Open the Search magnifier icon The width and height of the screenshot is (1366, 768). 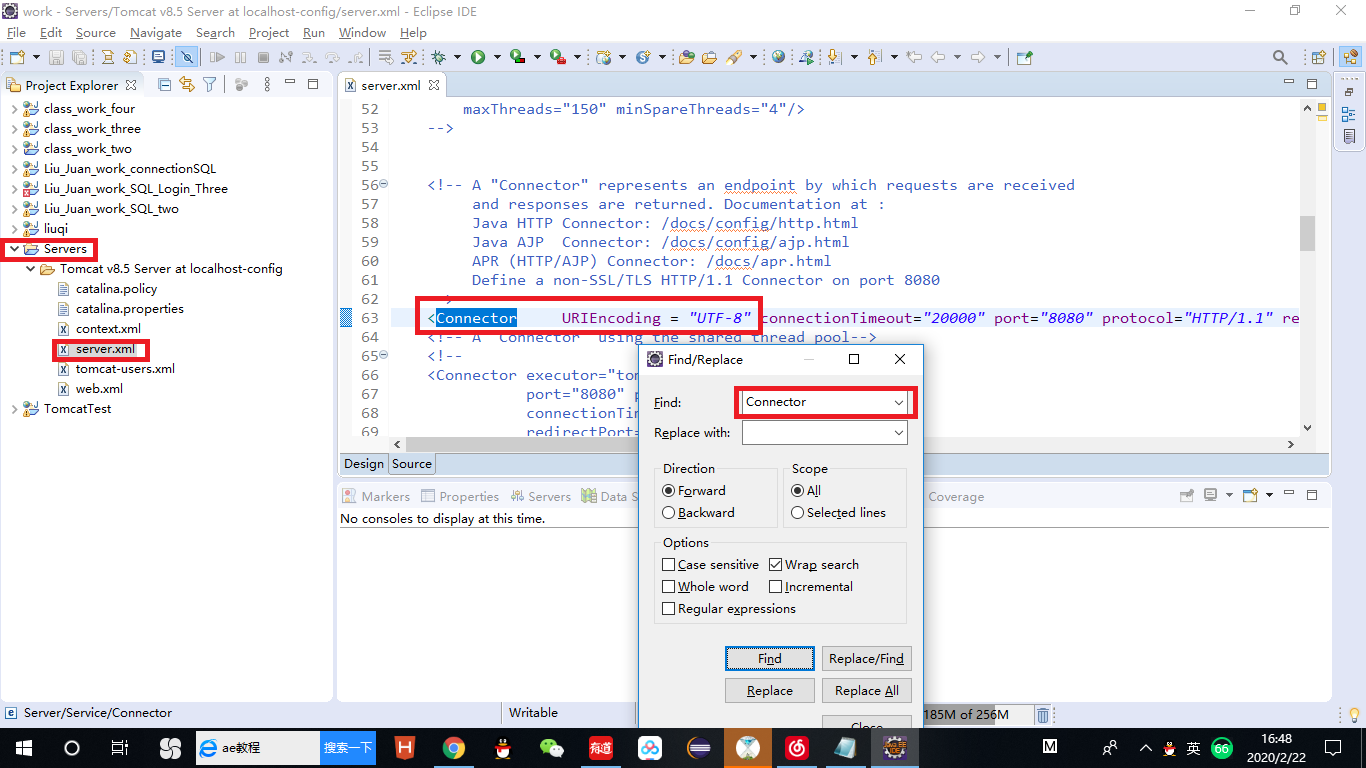click(1280, 57)
